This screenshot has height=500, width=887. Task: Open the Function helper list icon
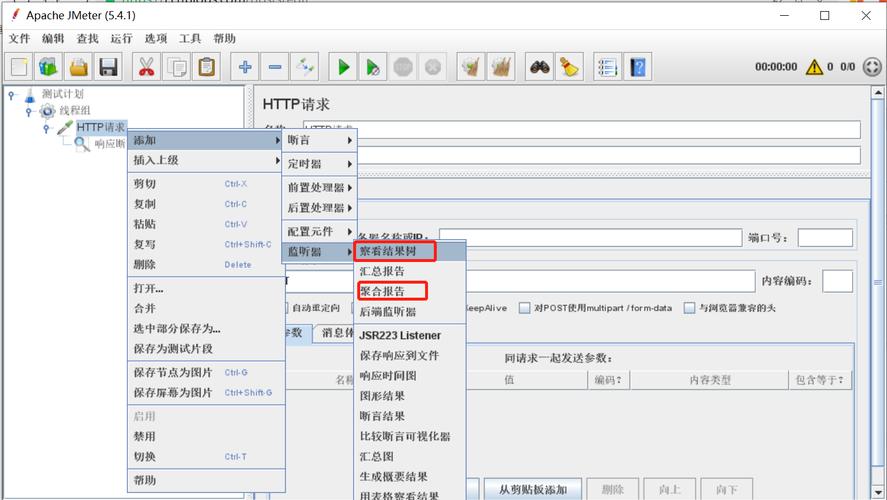pyautogui.click(x=608, y=67)
